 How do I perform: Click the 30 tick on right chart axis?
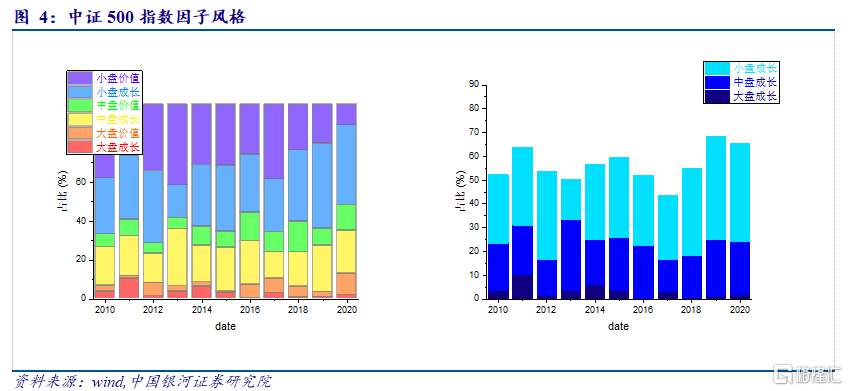tap(474, 227)
